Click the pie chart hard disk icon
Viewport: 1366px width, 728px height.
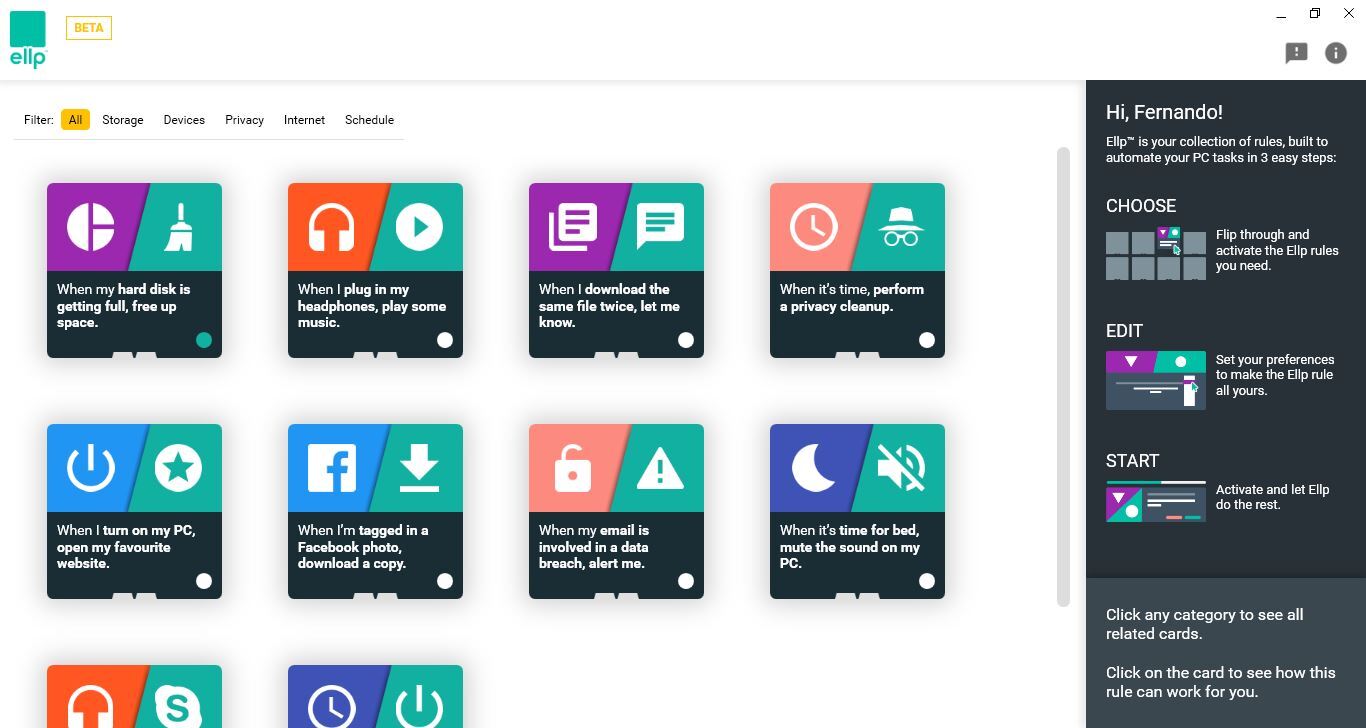90,226
